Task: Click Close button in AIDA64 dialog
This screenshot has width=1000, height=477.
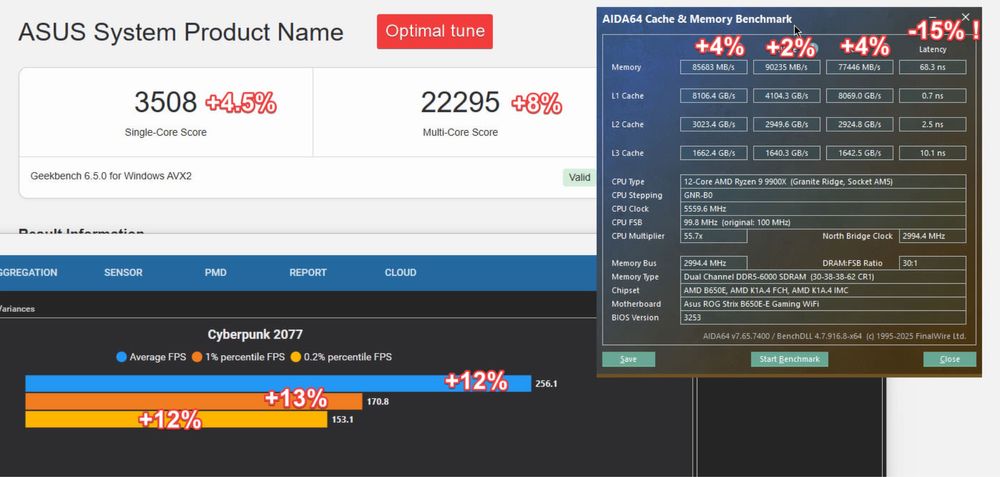Action: pos(949,359)
